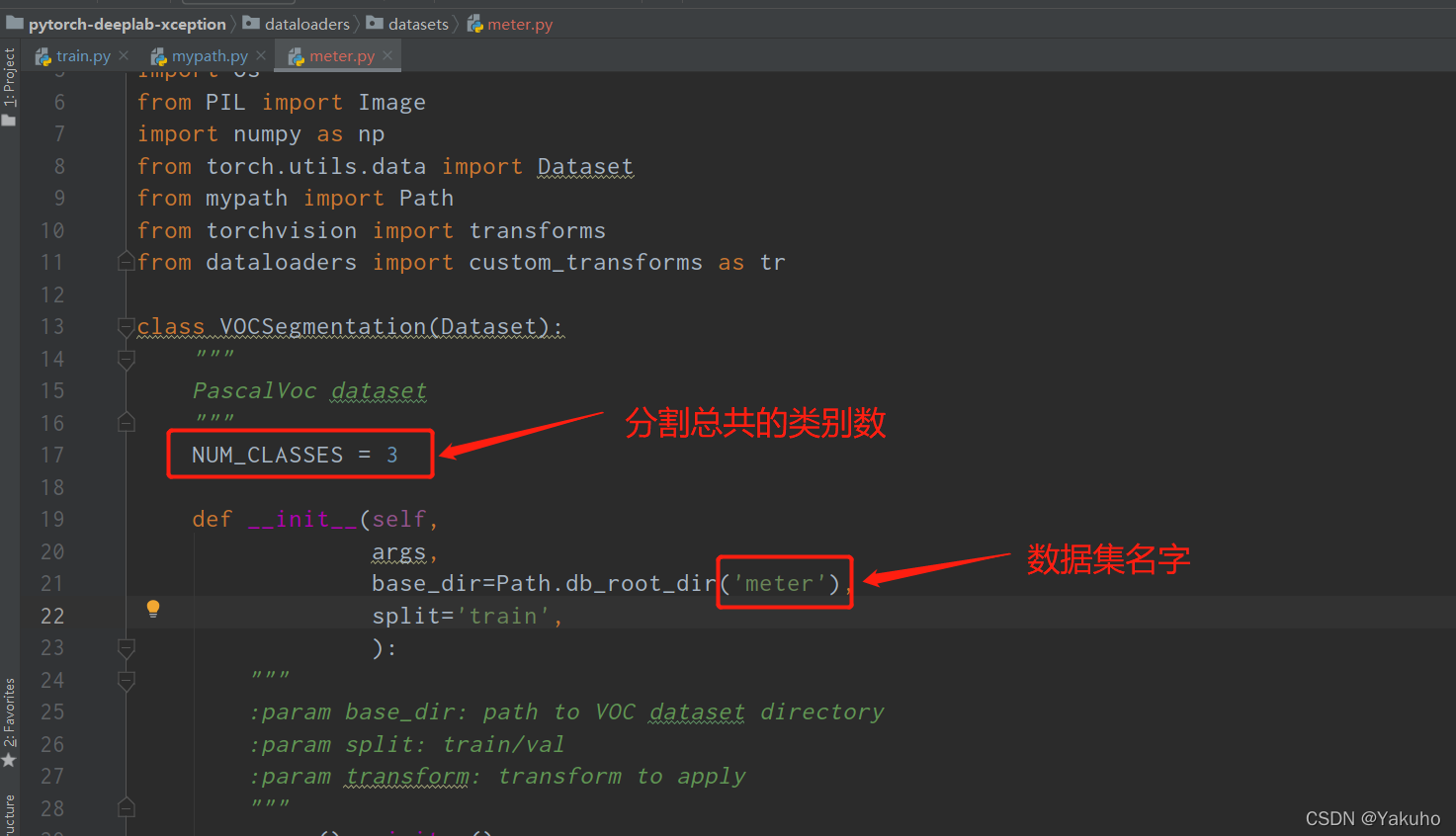
Task: Click the meter.py breadcrumb item
Action: tap(520, 24)
